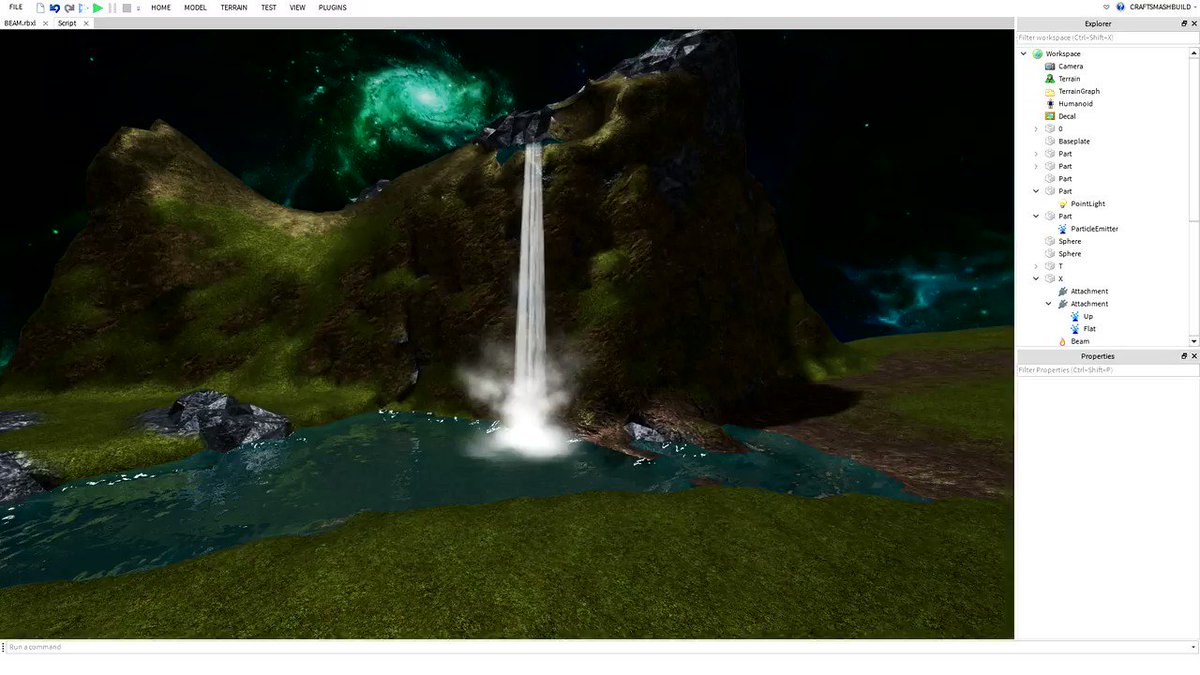Image resolution: width=1200 pixels, height=675 pixels.
Task: Select the TerrainGraph folder icon
Action: click(1049, 91)
